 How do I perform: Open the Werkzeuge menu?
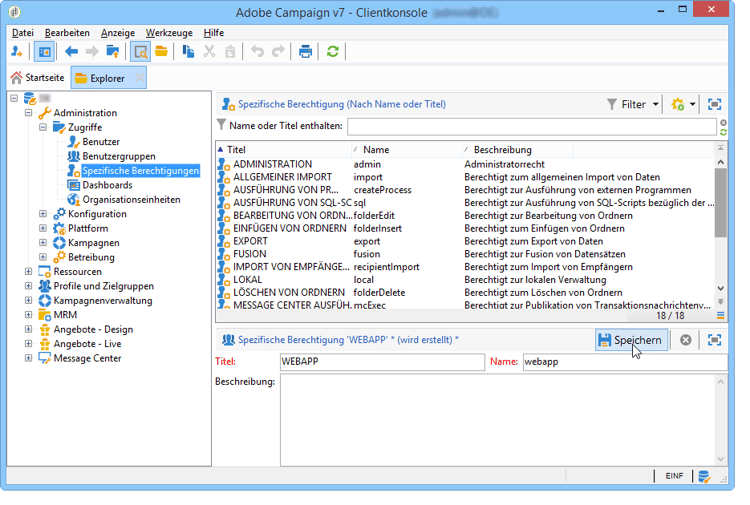pos(171,33)
